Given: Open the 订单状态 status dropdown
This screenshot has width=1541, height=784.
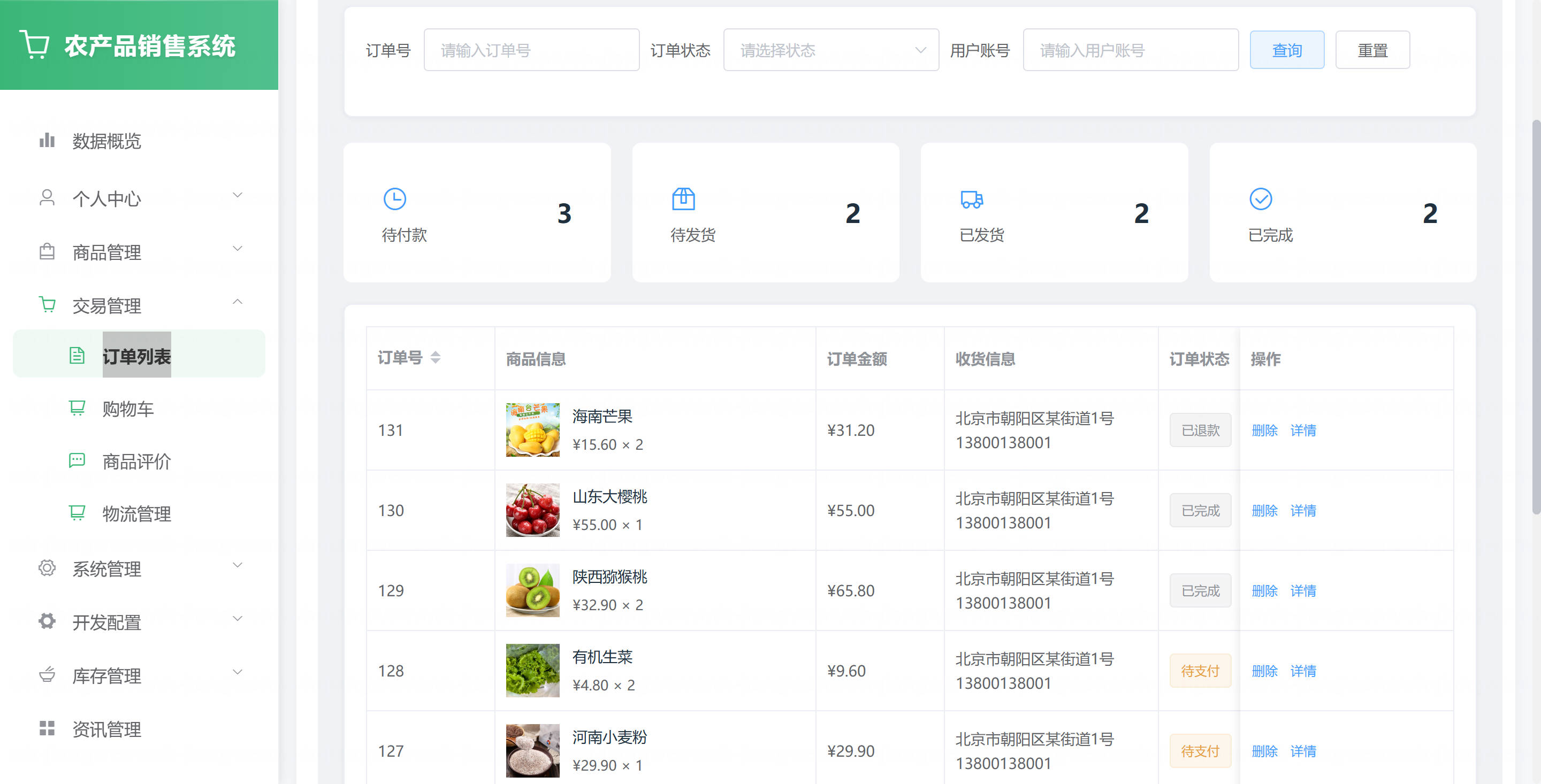Looking at the screenshot, I should click(x=831, y=50).
